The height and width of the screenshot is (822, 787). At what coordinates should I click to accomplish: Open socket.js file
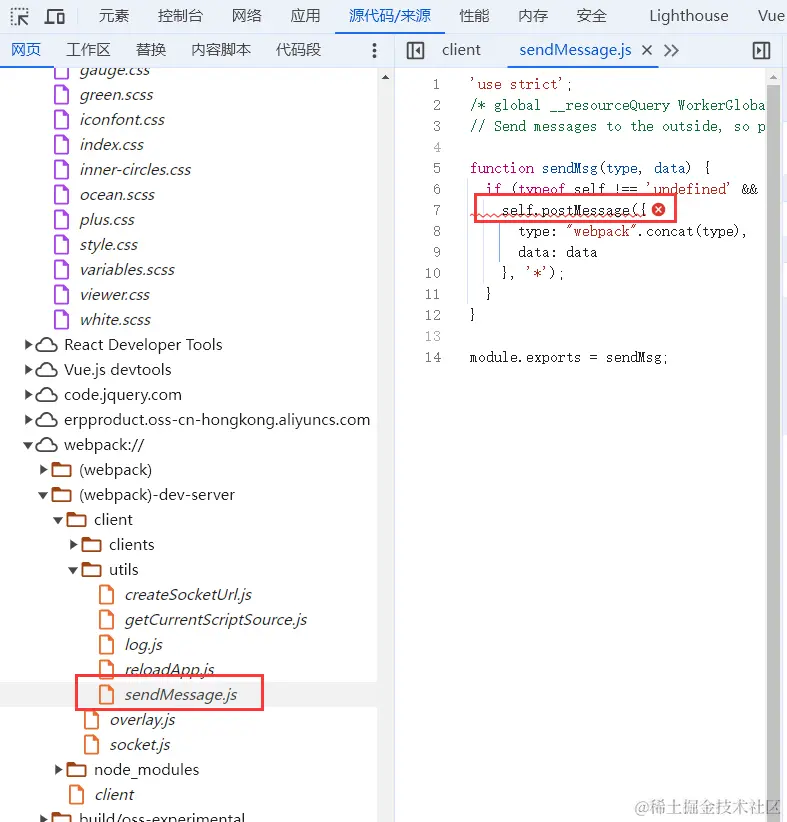[139, 744]
